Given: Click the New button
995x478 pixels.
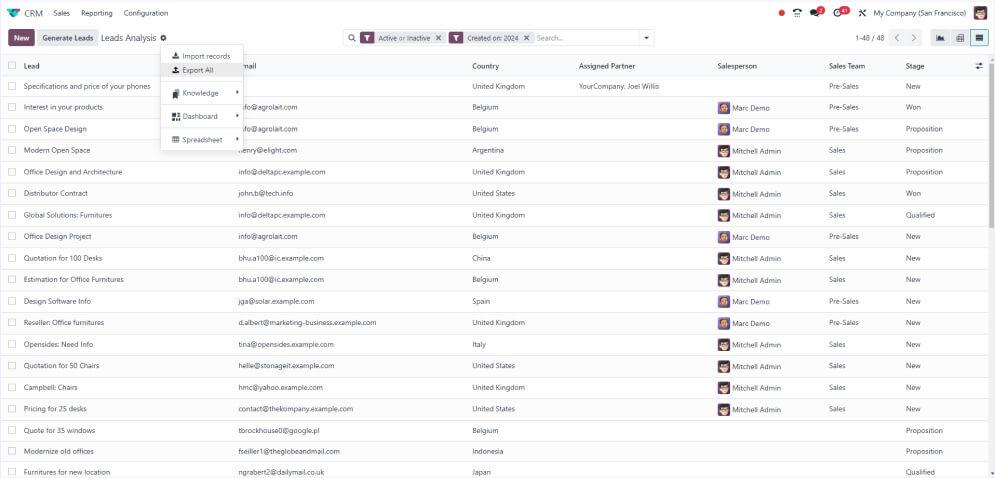Looking at the screenshot, I should [x=21, y=38].
